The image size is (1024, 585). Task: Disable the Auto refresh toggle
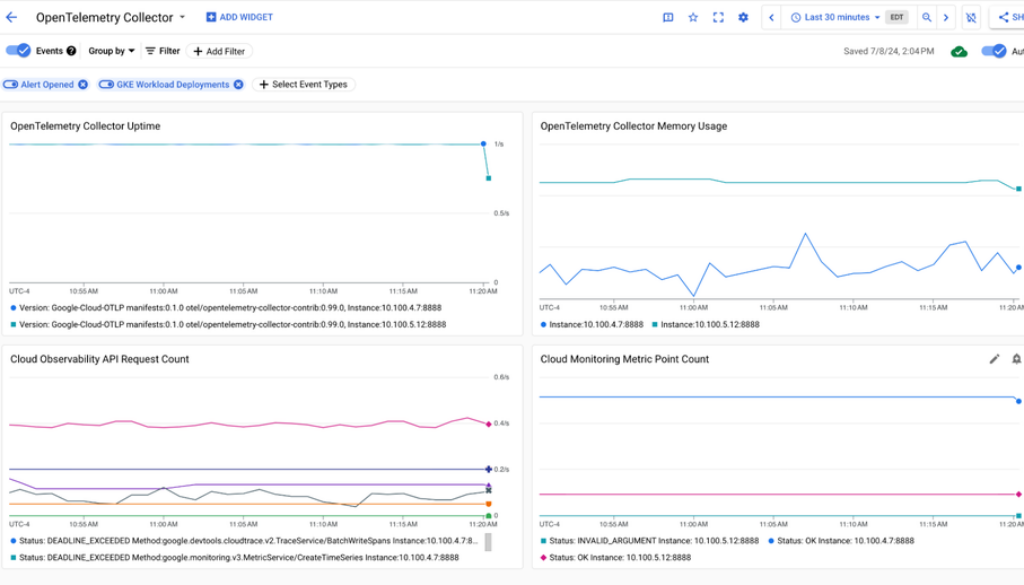pos(993,51)
